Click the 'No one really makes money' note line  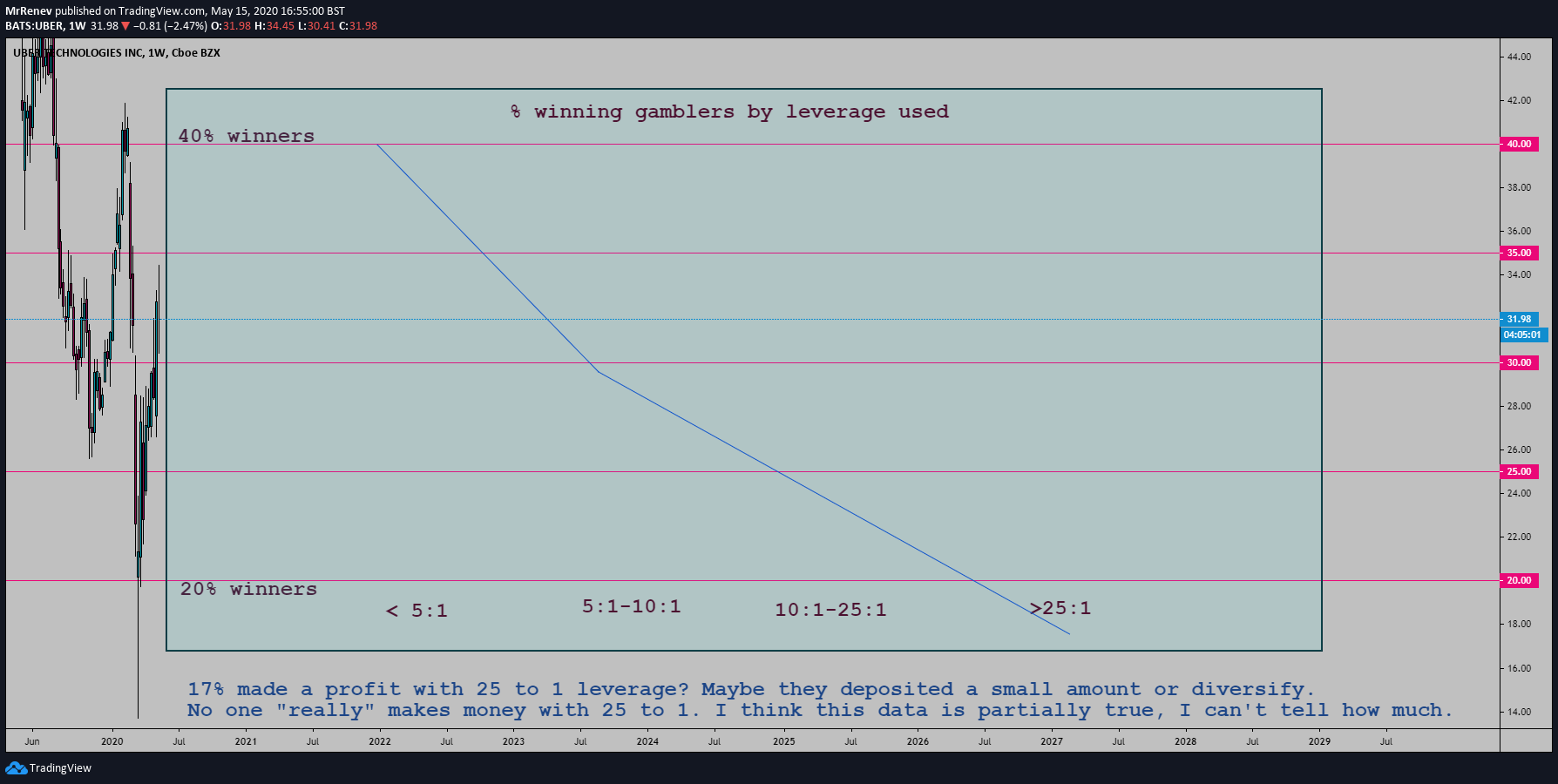pos(820,710)
